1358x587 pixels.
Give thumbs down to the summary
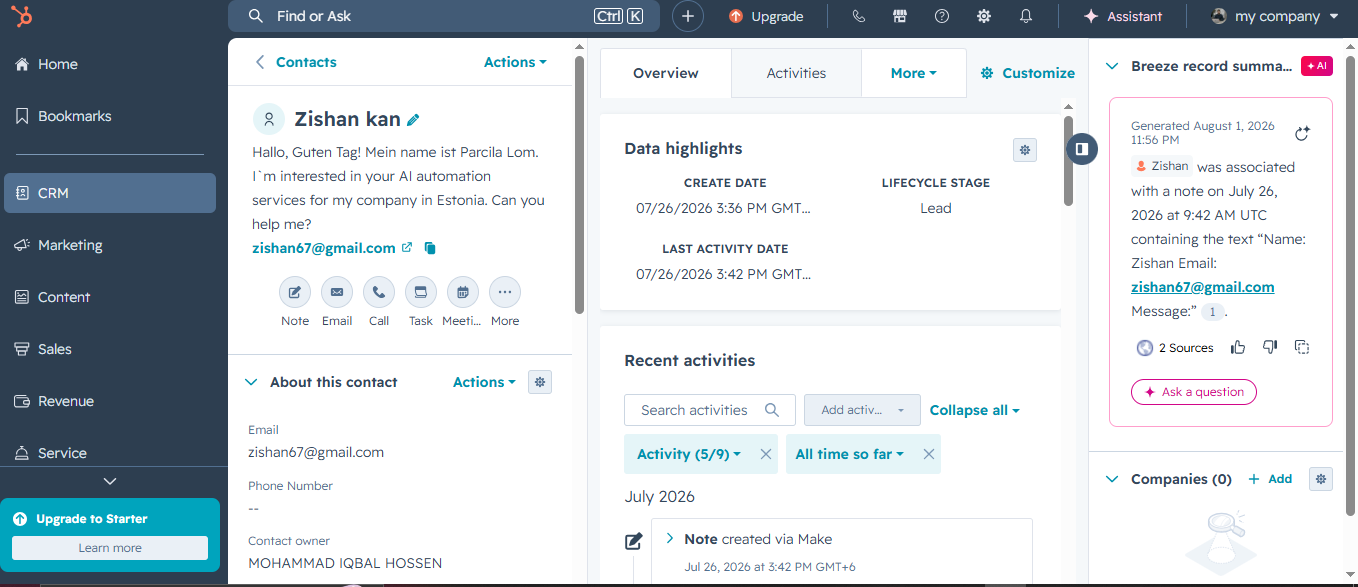coord(1270,347)
